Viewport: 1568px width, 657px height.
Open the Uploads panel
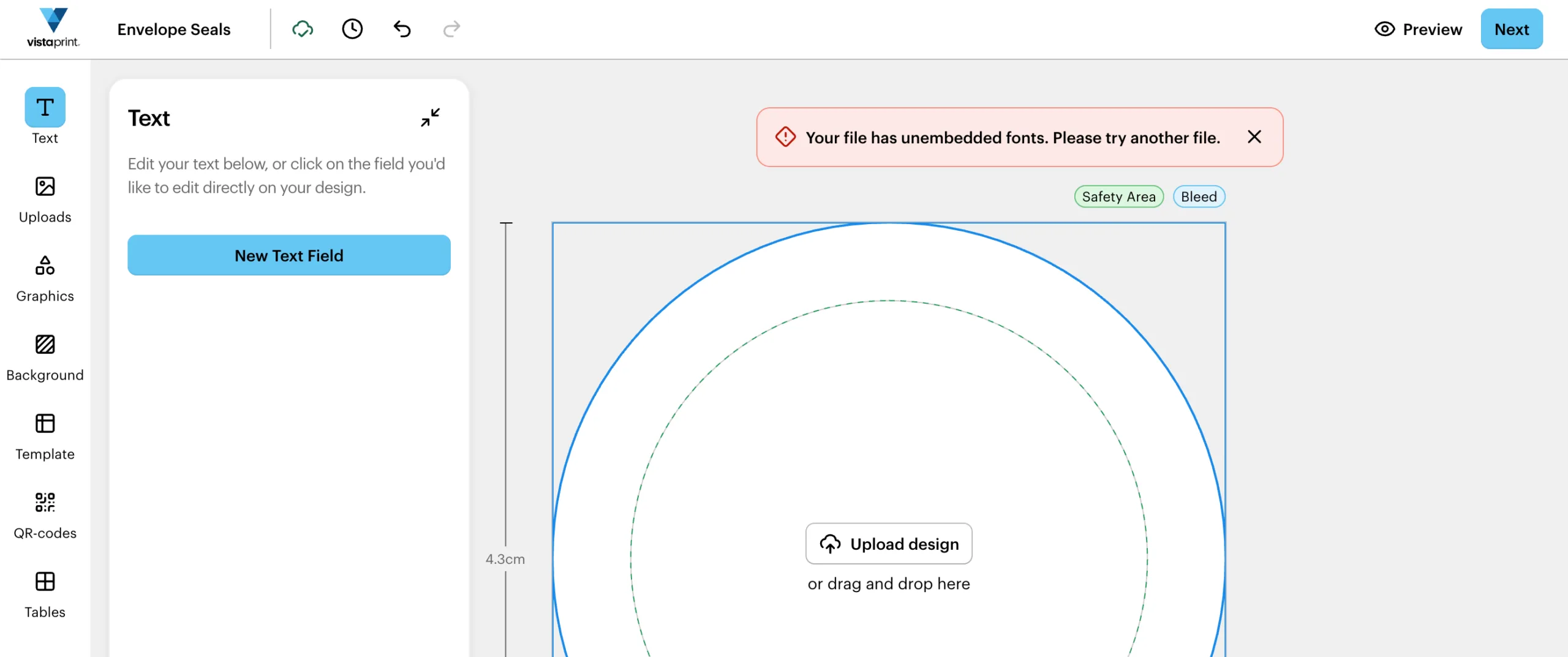click(45, 200)
